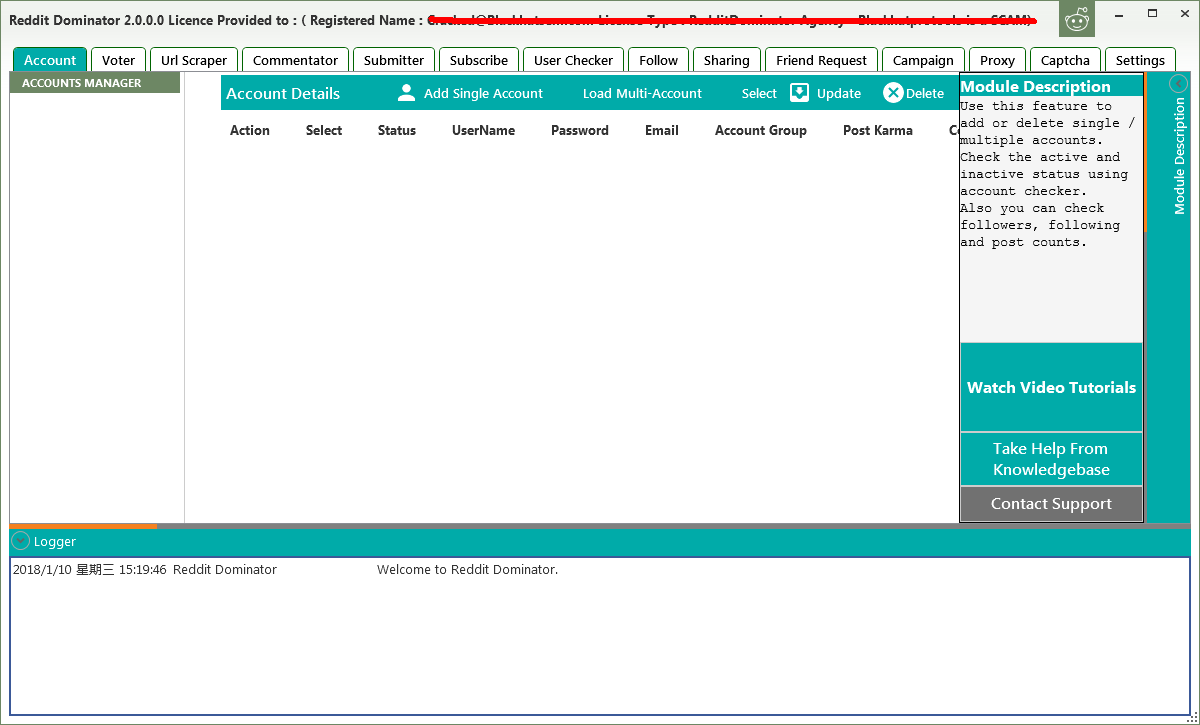Open the Voter tab
1200x725 pixels.
[119, 60]
